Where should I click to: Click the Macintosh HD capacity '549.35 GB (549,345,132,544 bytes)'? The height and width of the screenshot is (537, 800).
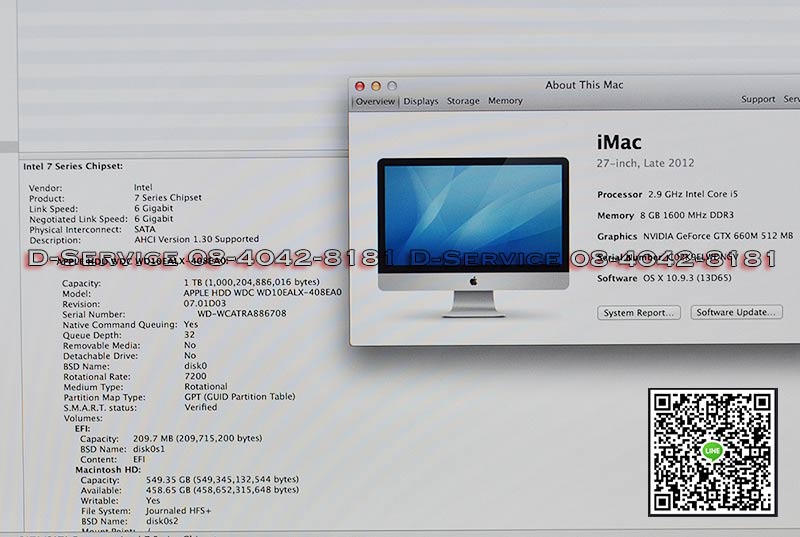click(222, 479)
